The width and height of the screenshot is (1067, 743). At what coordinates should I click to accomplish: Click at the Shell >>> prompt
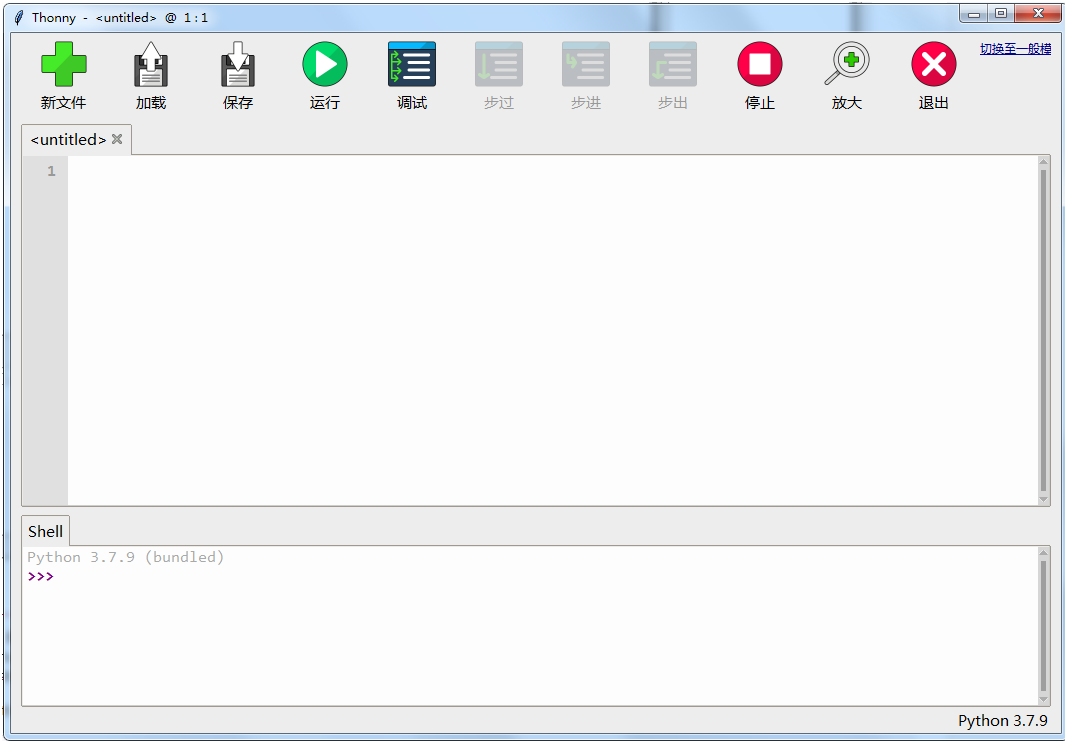click(x=41, y=577)
